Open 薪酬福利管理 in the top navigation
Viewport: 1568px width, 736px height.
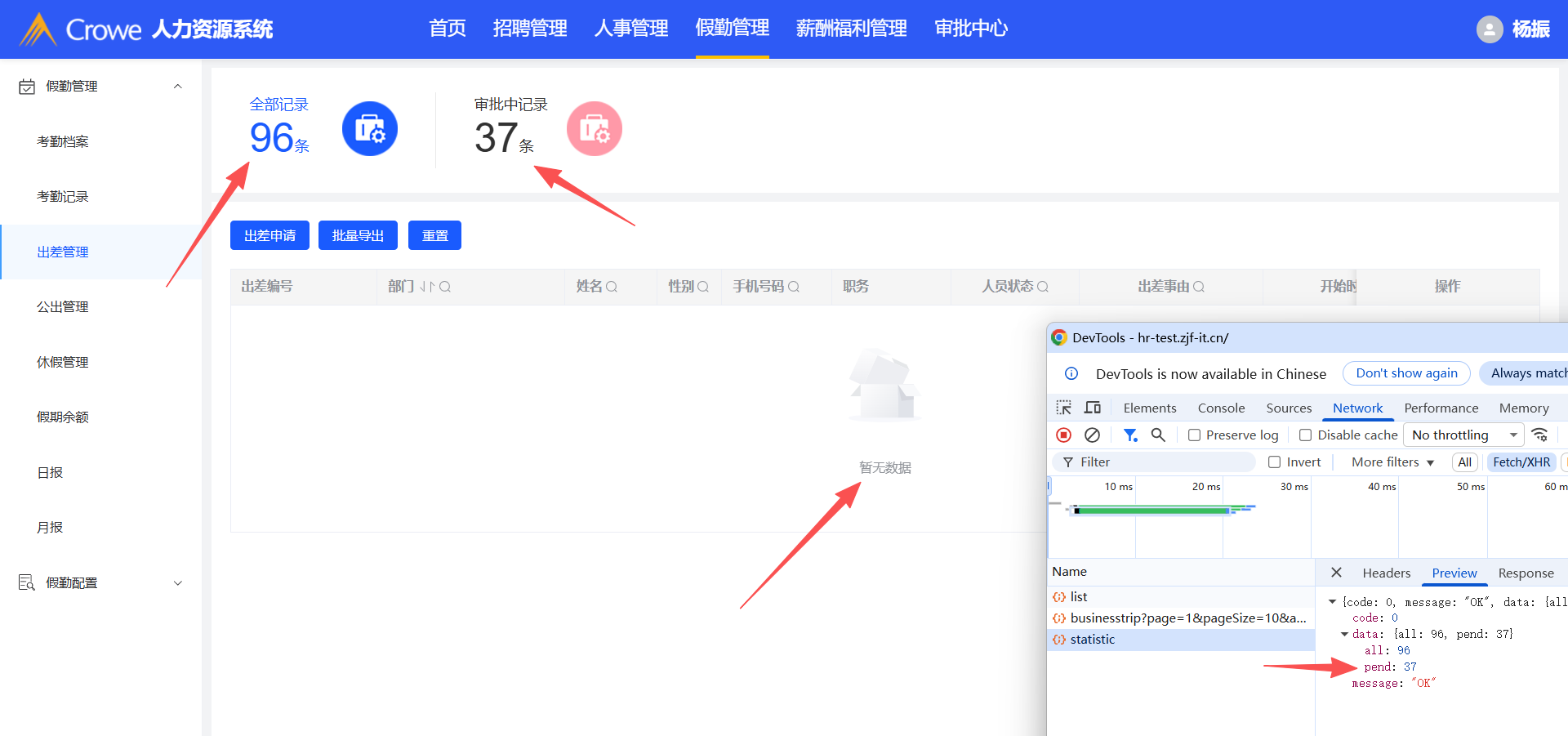[852, 29]
